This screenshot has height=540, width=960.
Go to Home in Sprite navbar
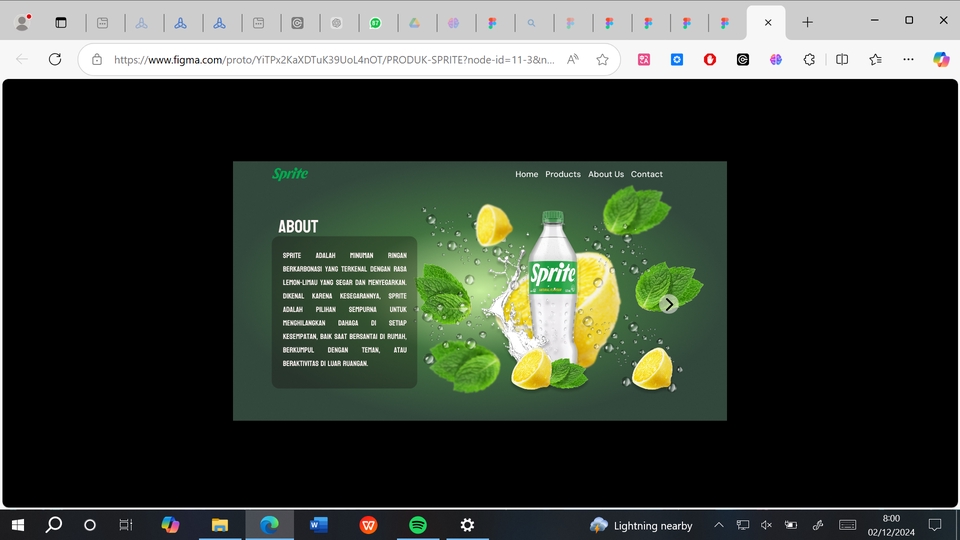527,174
